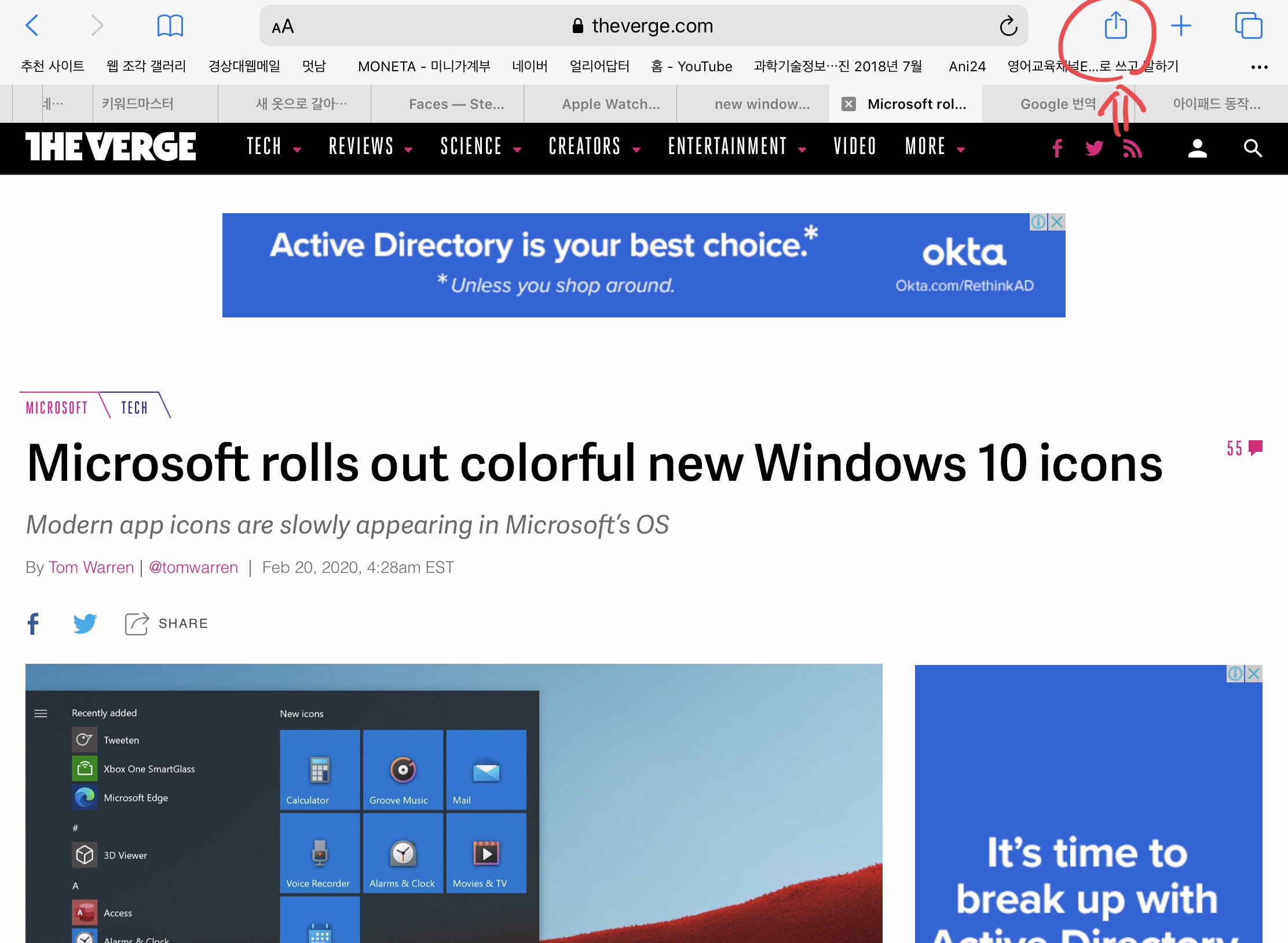Open the article SHARE button
1288x943 pixels.
166,624
